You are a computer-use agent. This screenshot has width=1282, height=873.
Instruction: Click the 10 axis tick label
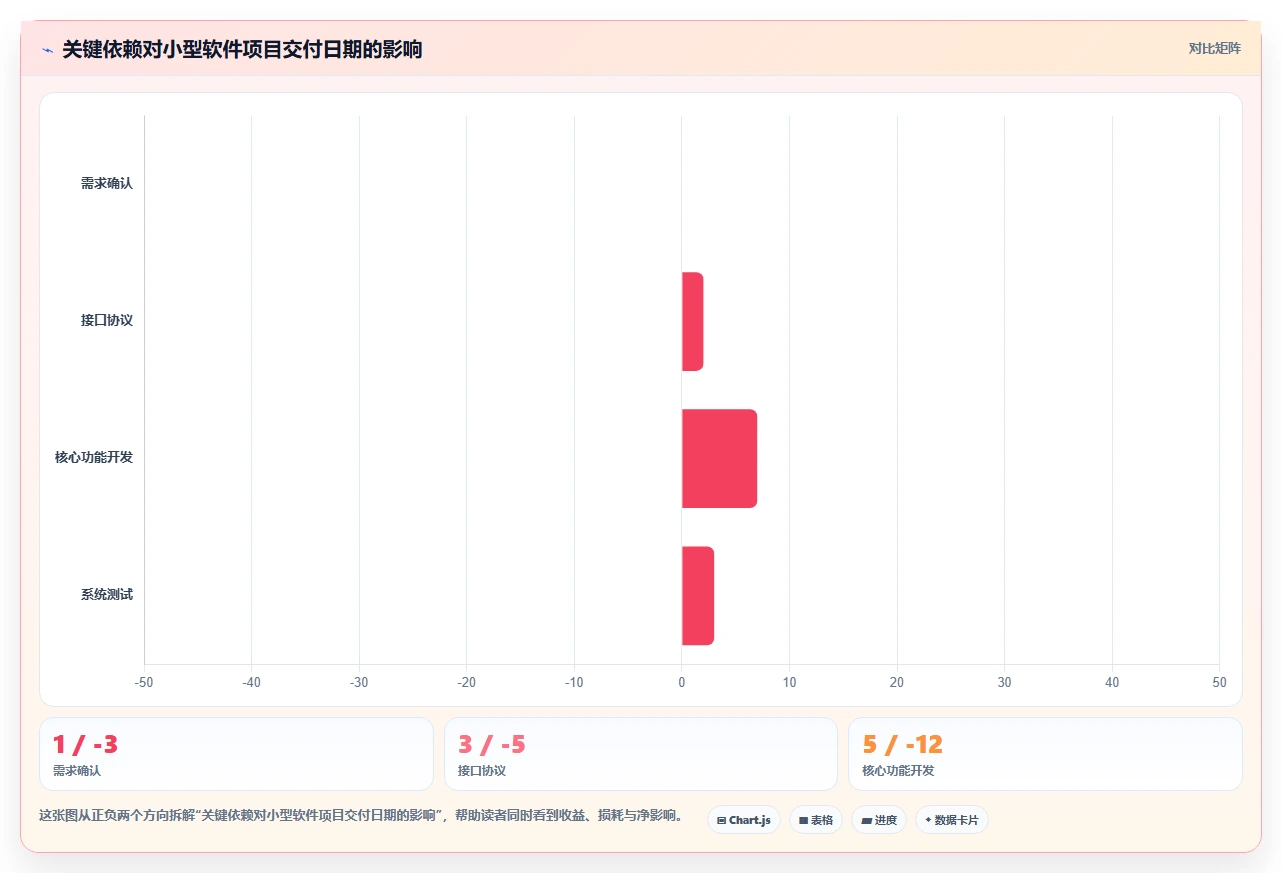789,682
